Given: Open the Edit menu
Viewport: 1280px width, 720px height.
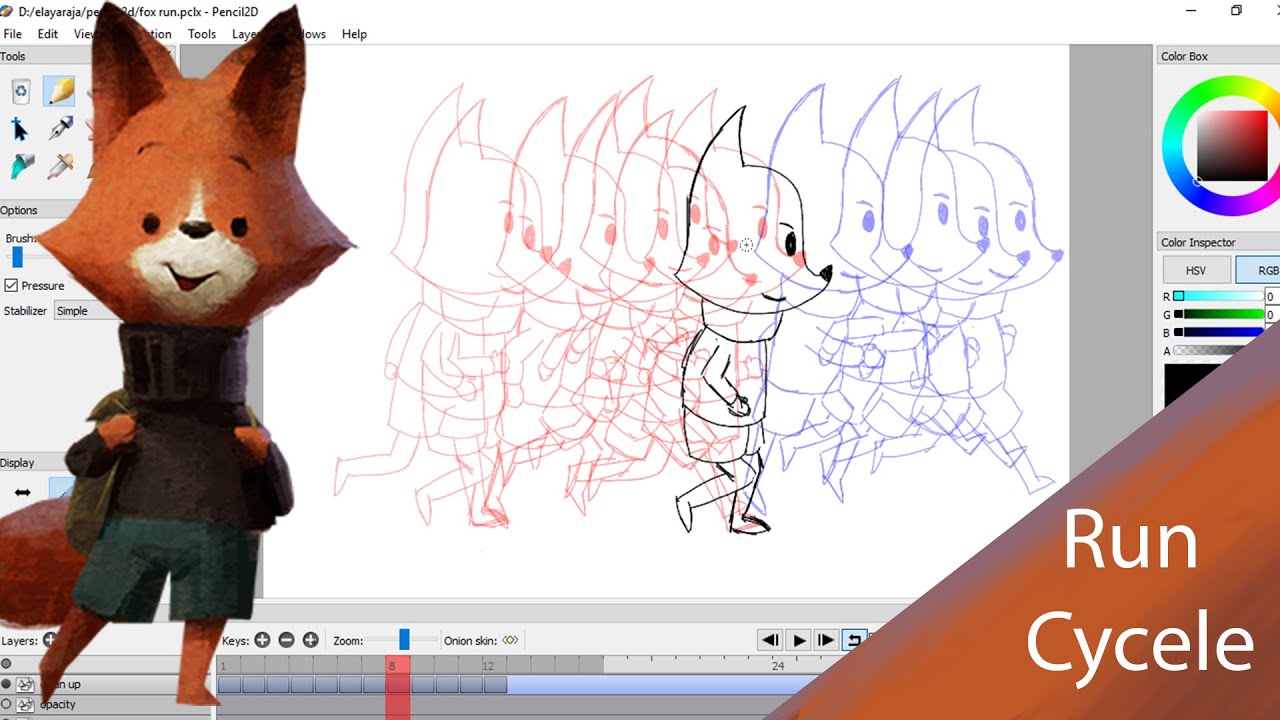Looking at the screenshot, I should (48, 34).
